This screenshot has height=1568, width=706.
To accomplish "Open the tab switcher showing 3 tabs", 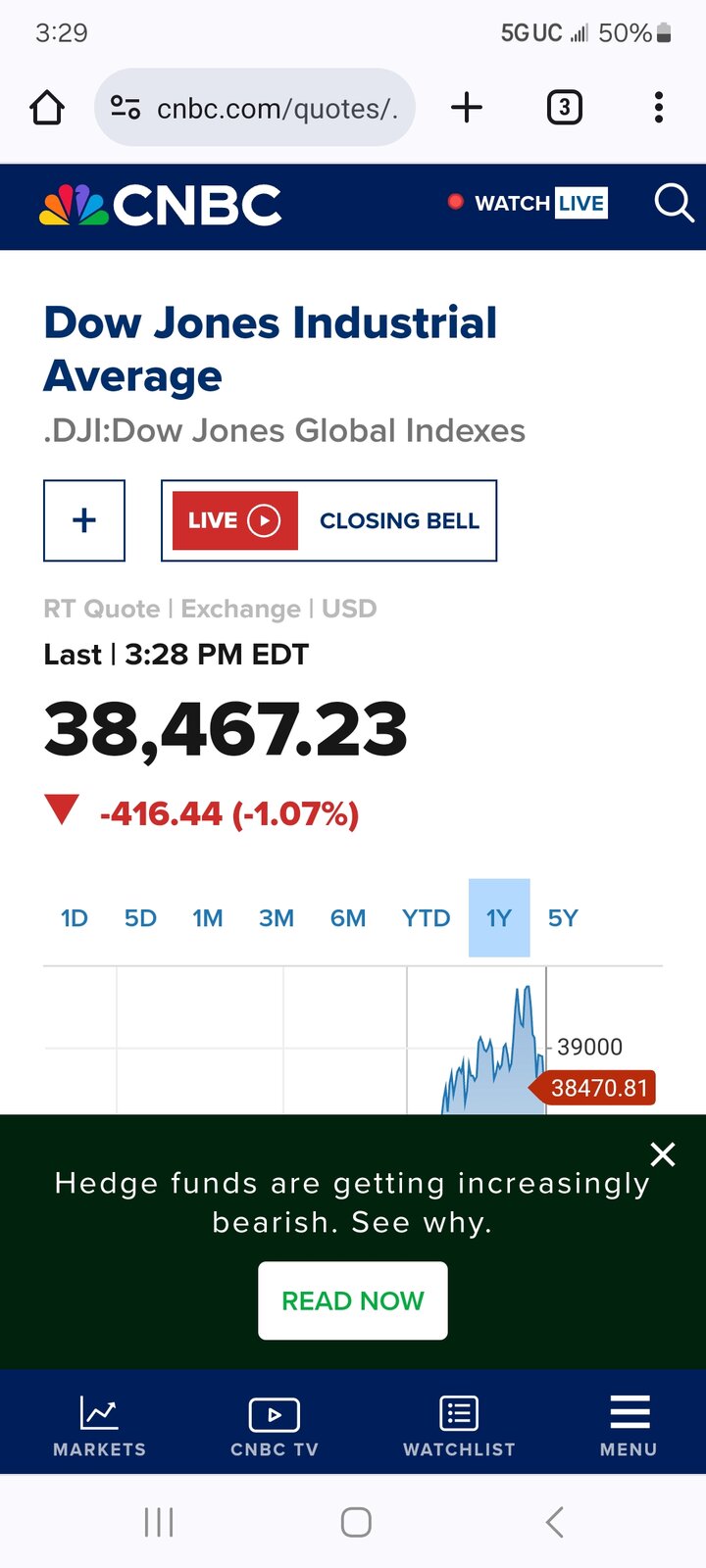I will [564, 108].
